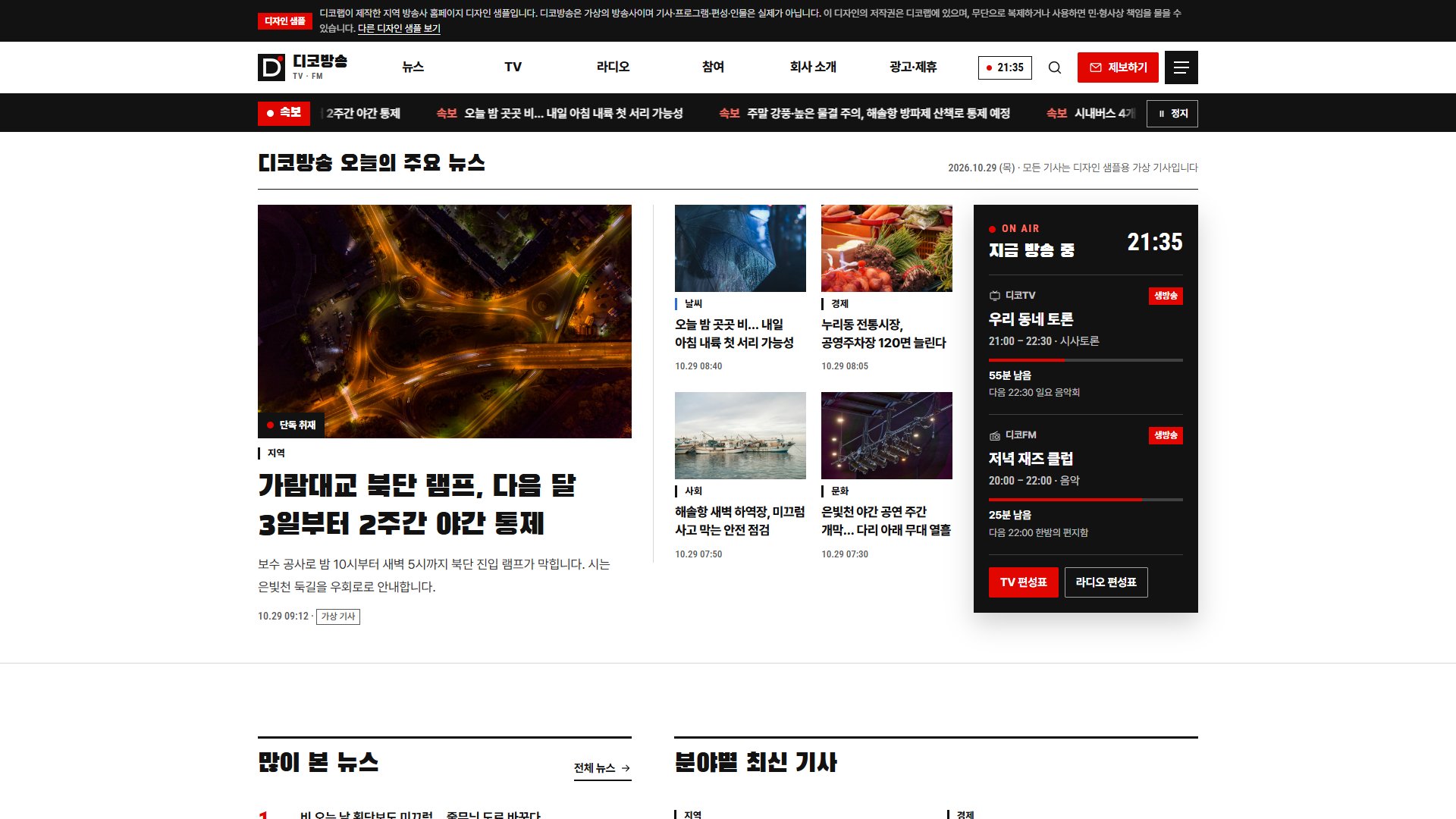Open article 누리동 전통시장 공영주차장 120면
1456x819 pixels.
[883, 334]
